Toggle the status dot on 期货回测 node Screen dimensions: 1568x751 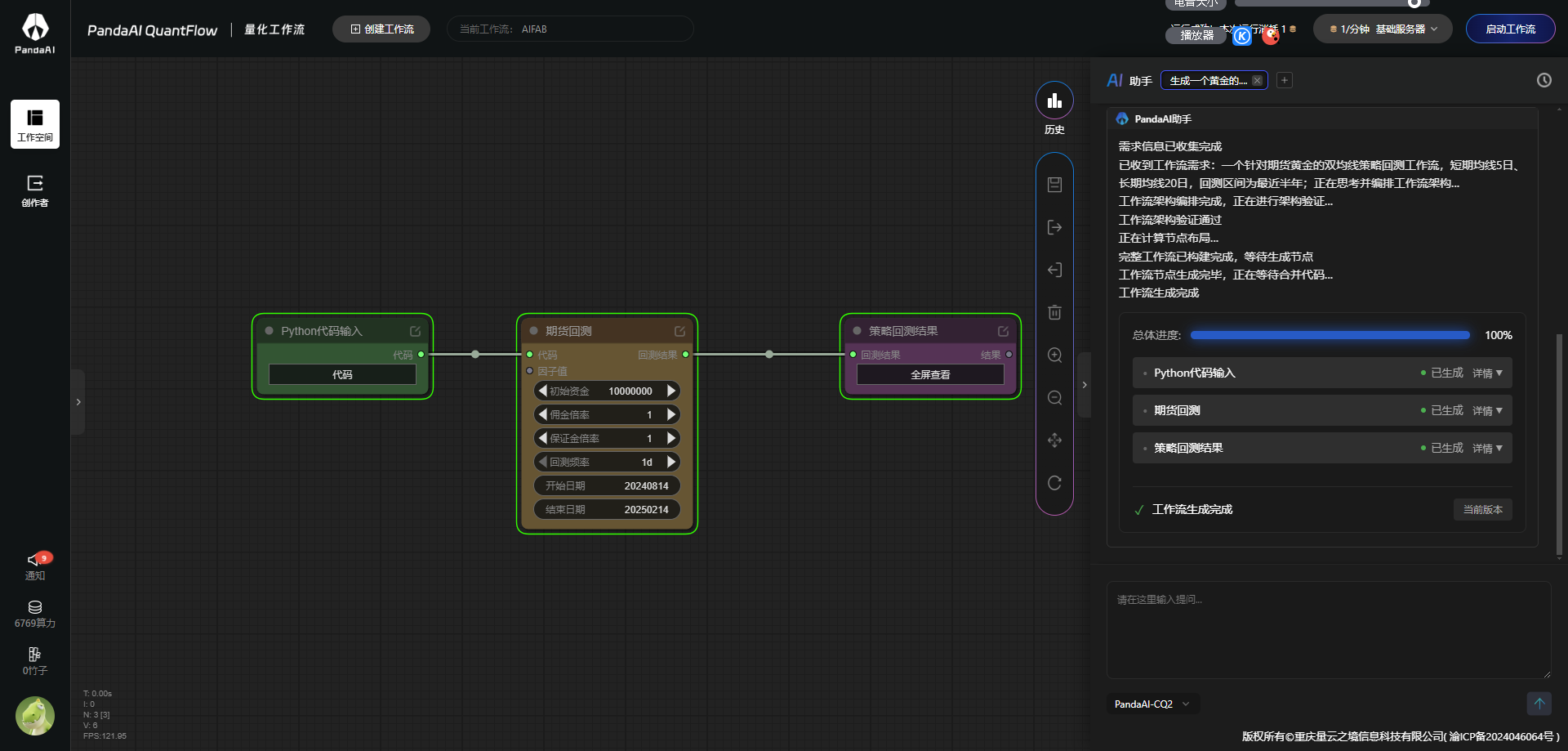533,331
